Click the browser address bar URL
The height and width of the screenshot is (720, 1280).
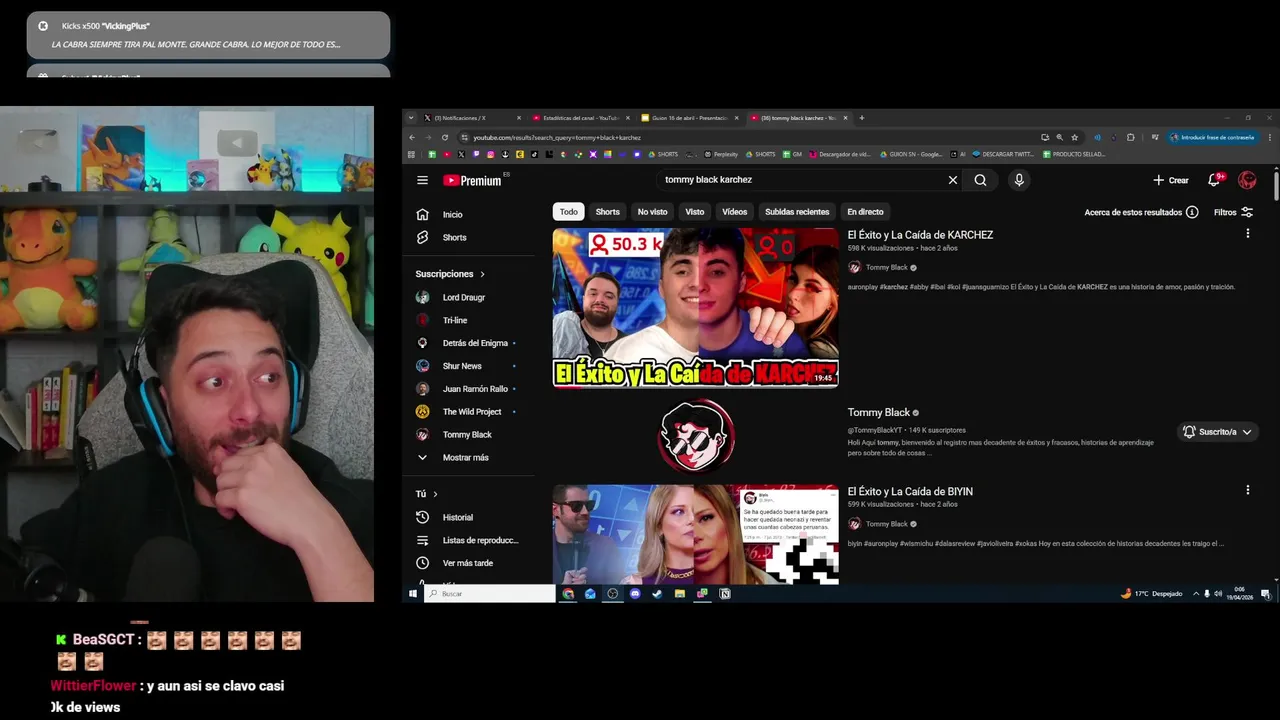pos(557,137)
